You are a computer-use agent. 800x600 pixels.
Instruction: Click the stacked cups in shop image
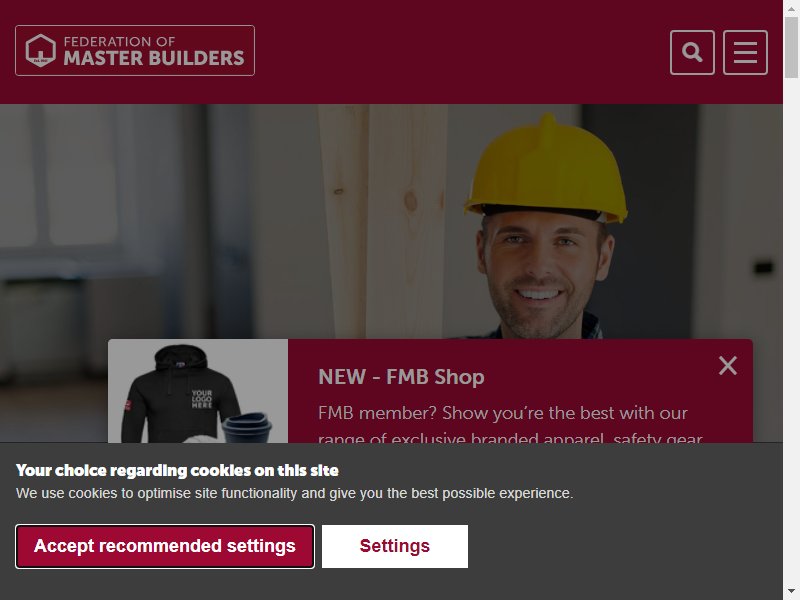(247, 428)
